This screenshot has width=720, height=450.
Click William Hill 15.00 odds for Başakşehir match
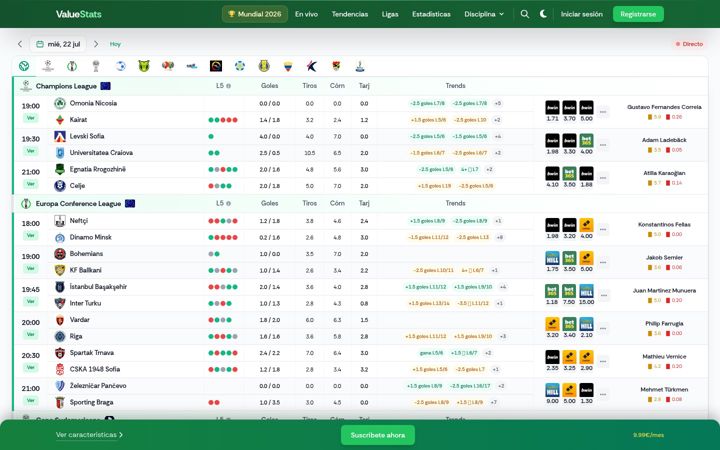click(x=586, y=295)
